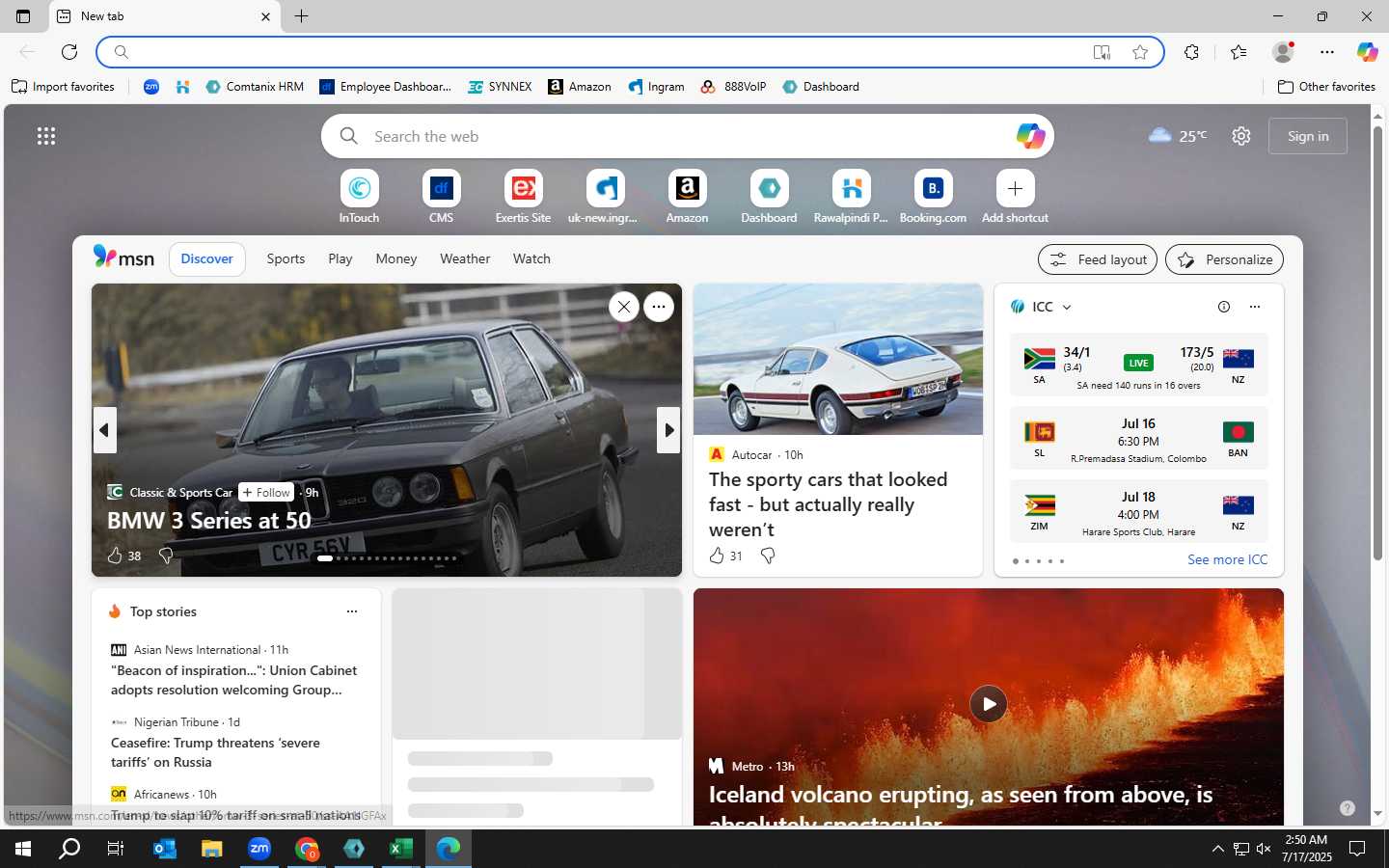
Task: Open page settings gear icon
Action: (1241, 136)
